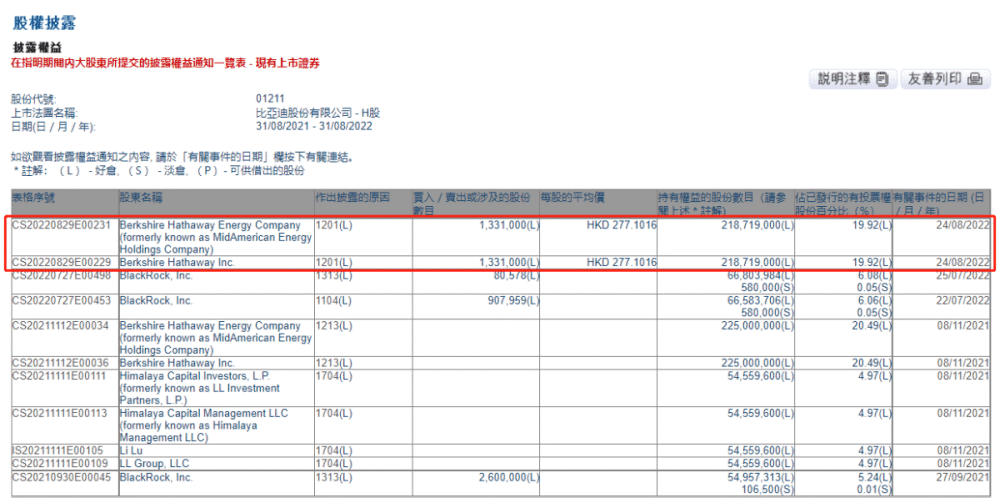Click the 1104(L) disclosure reason code
The width and height of the screenshot is (1000, 498).
(x=334, y=300)
